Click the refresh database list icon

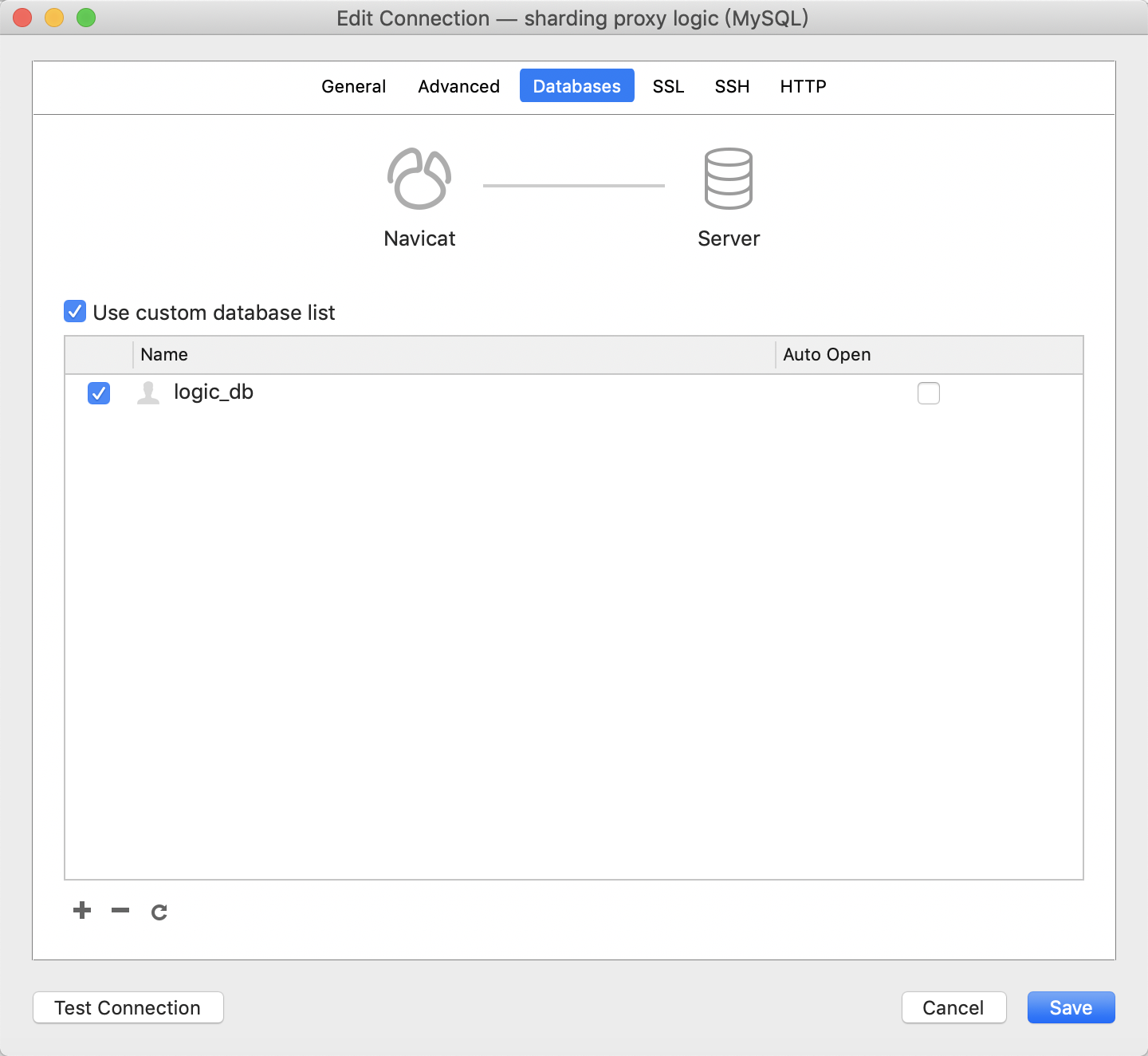point(159,911)
